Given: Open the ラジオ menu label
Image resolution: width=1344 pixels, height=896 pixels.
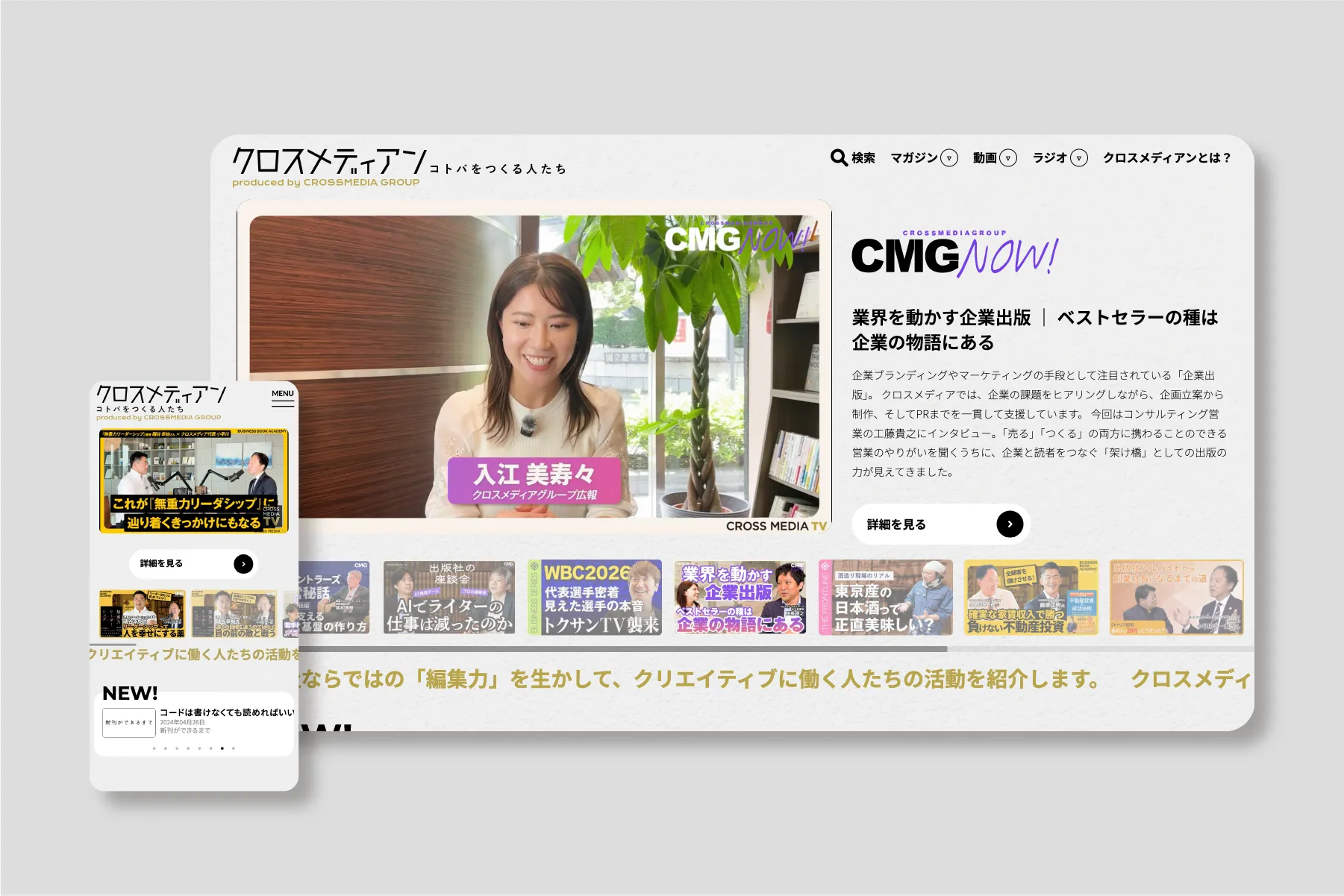Looking at the screenshot, I should click(1050, 158).
